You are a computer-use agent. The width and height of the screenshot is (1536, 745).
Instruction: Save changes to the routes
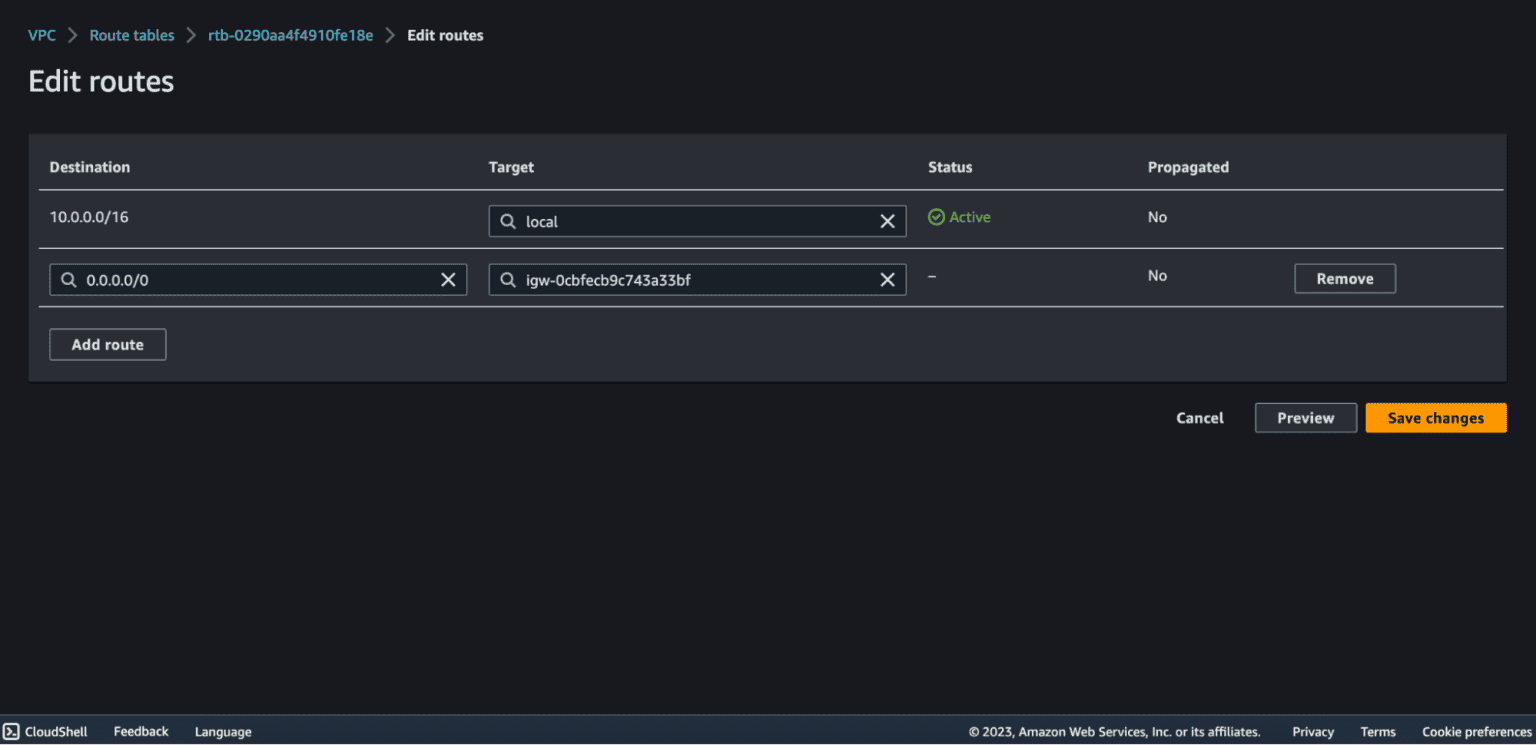click(x=1435, y=418)
